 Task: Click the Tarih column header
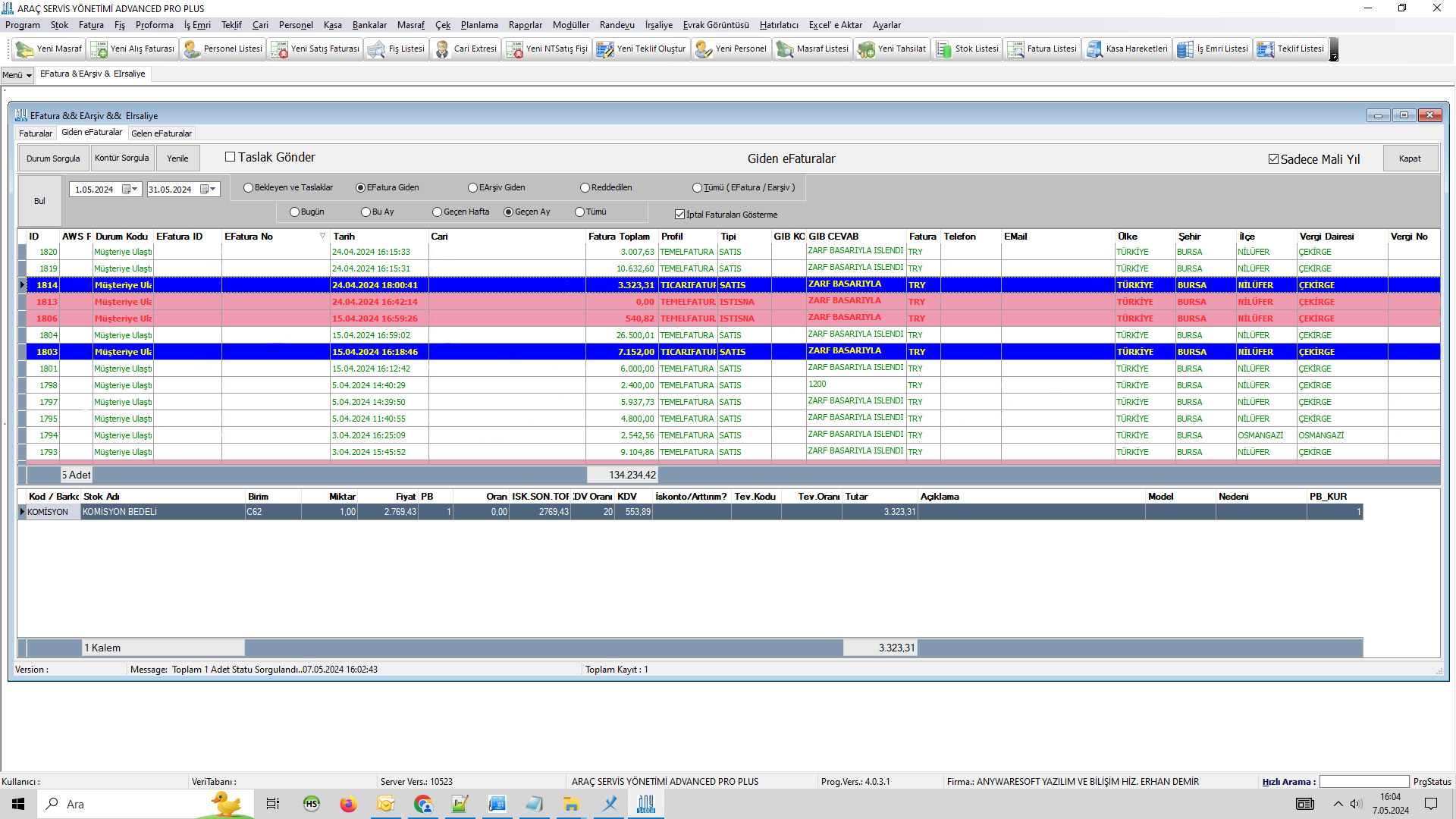(379, 237)
